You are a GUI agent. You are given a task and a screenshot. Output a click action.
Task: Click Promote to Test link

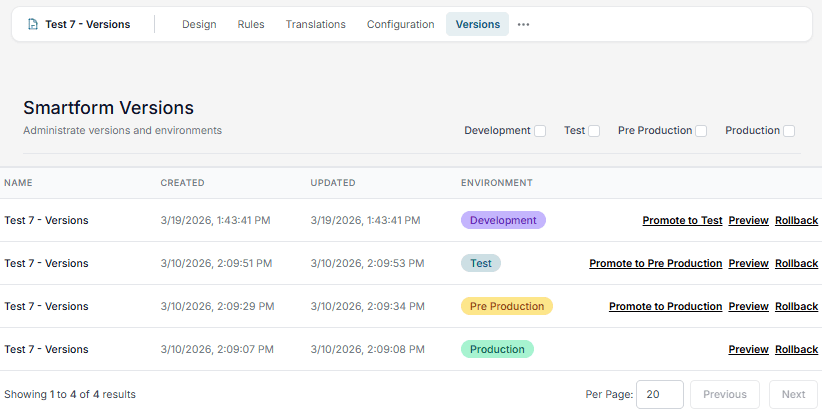pyautogui.click(x=683, y=220)
